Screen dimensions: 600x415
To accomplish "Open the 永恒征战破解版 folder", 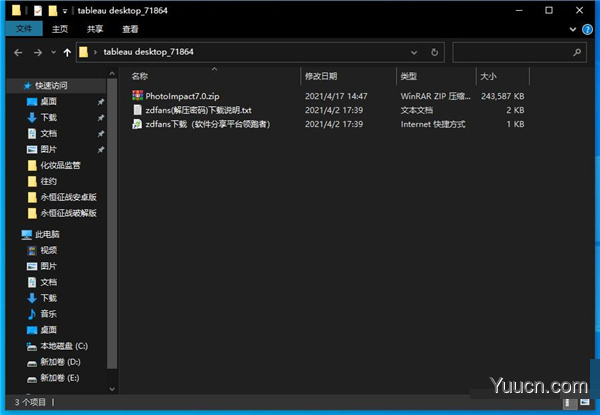I will pos(68,213).
